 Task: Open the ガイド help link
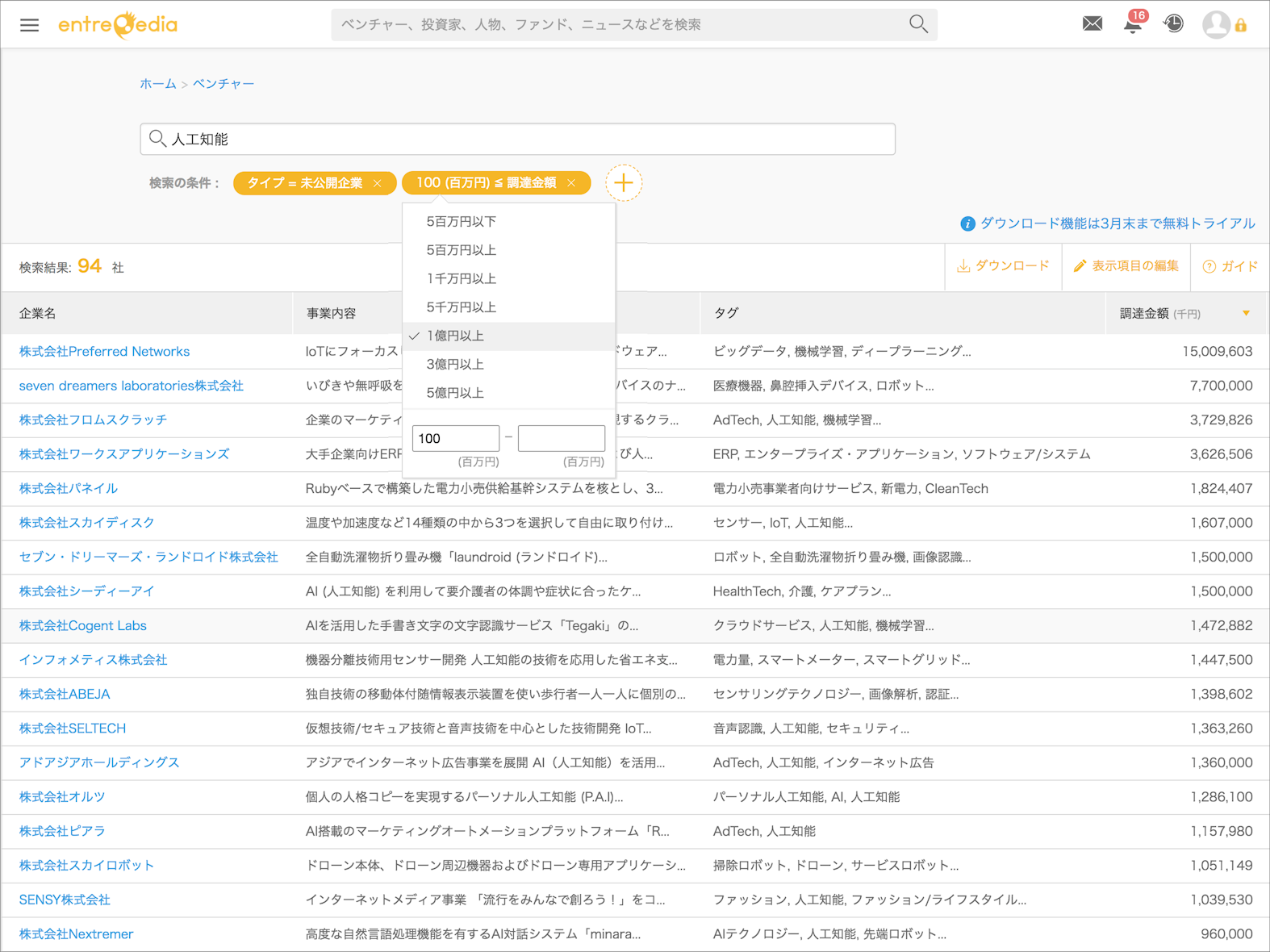(x=1230, y=266)
